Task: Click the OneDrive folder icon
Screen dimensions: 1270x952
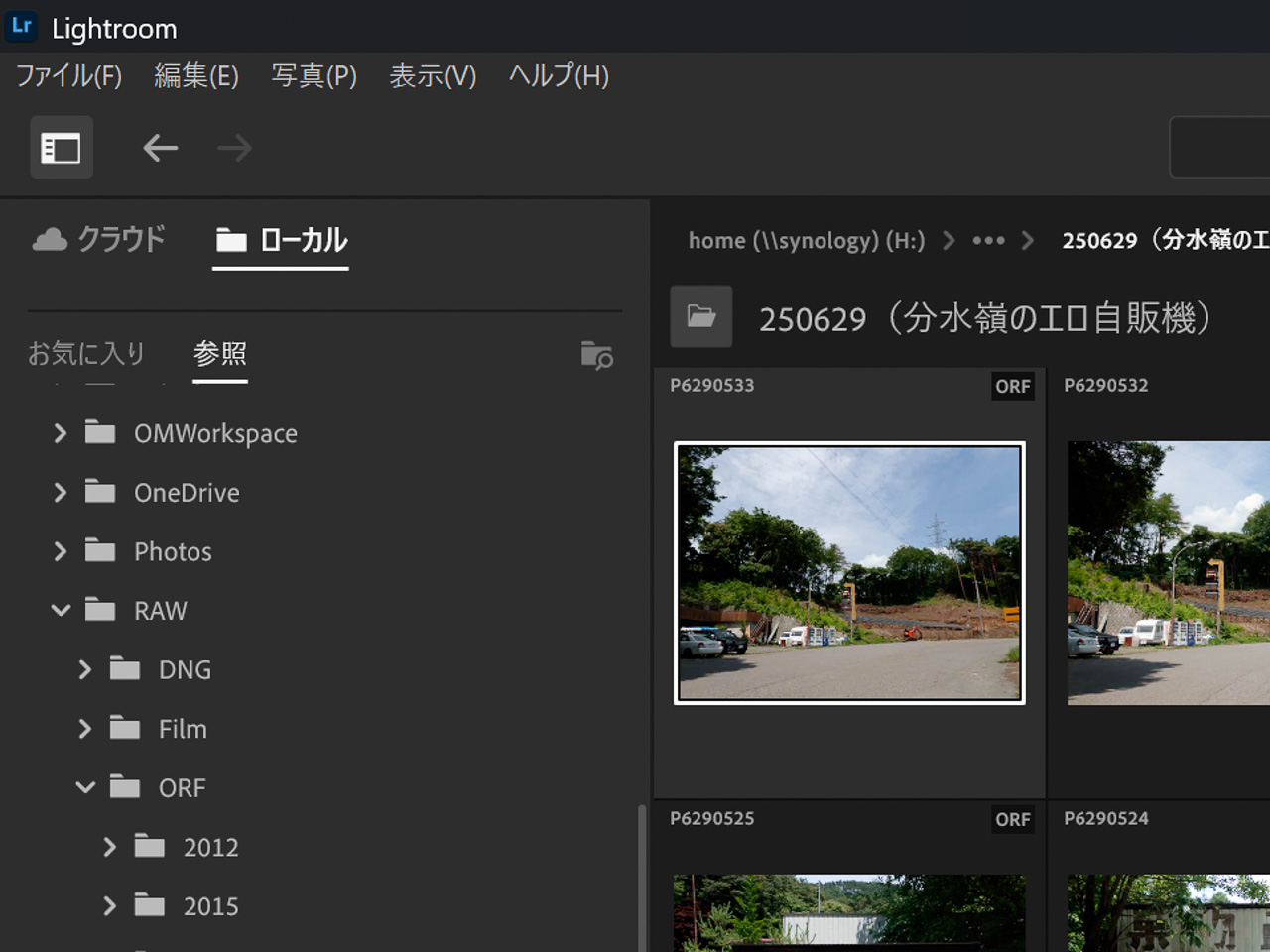Action: pos(100,492)
